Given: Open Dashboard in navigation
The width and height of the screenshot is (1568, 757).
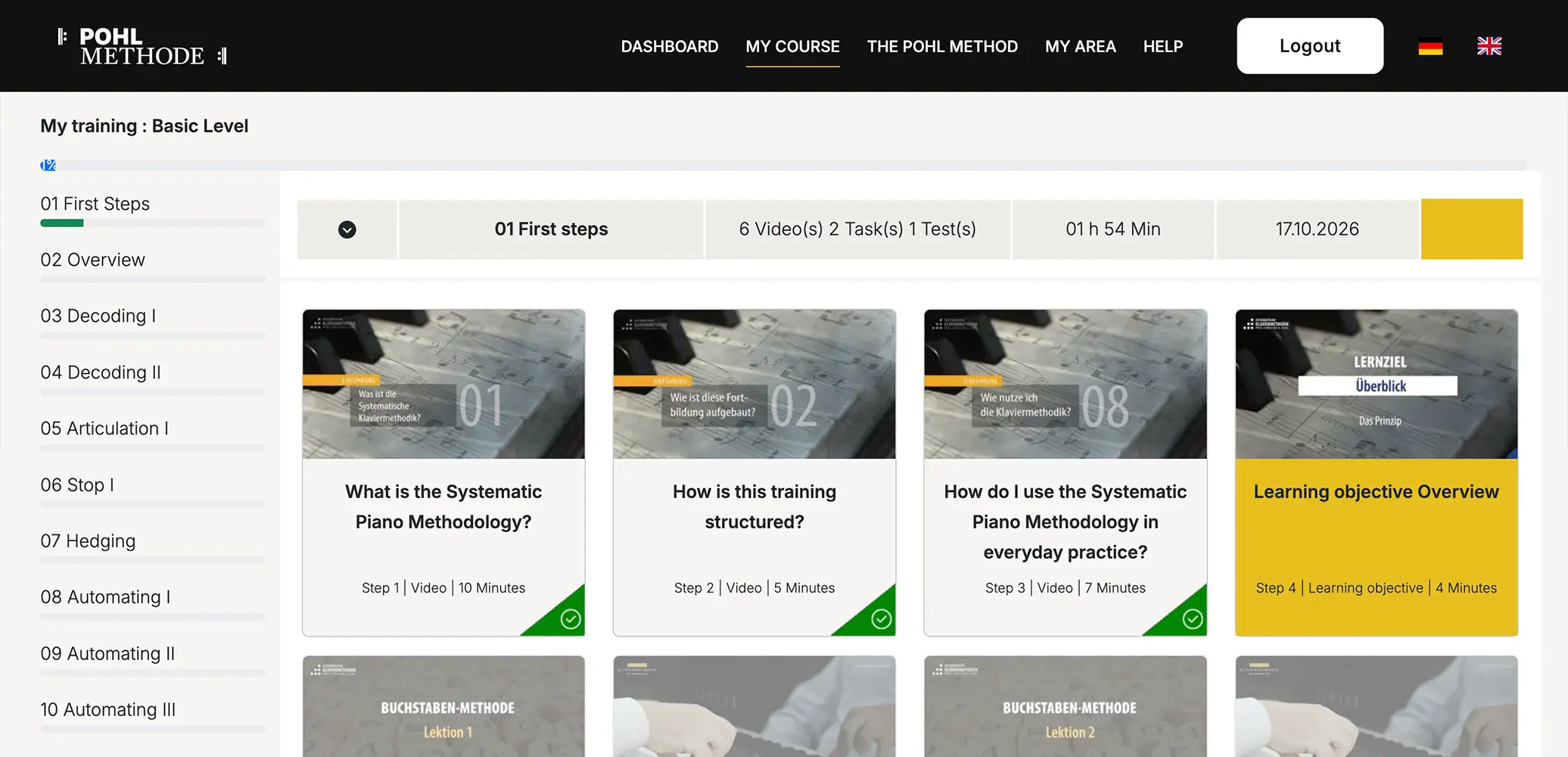Looking at the screenshot, I should [670, 46].
